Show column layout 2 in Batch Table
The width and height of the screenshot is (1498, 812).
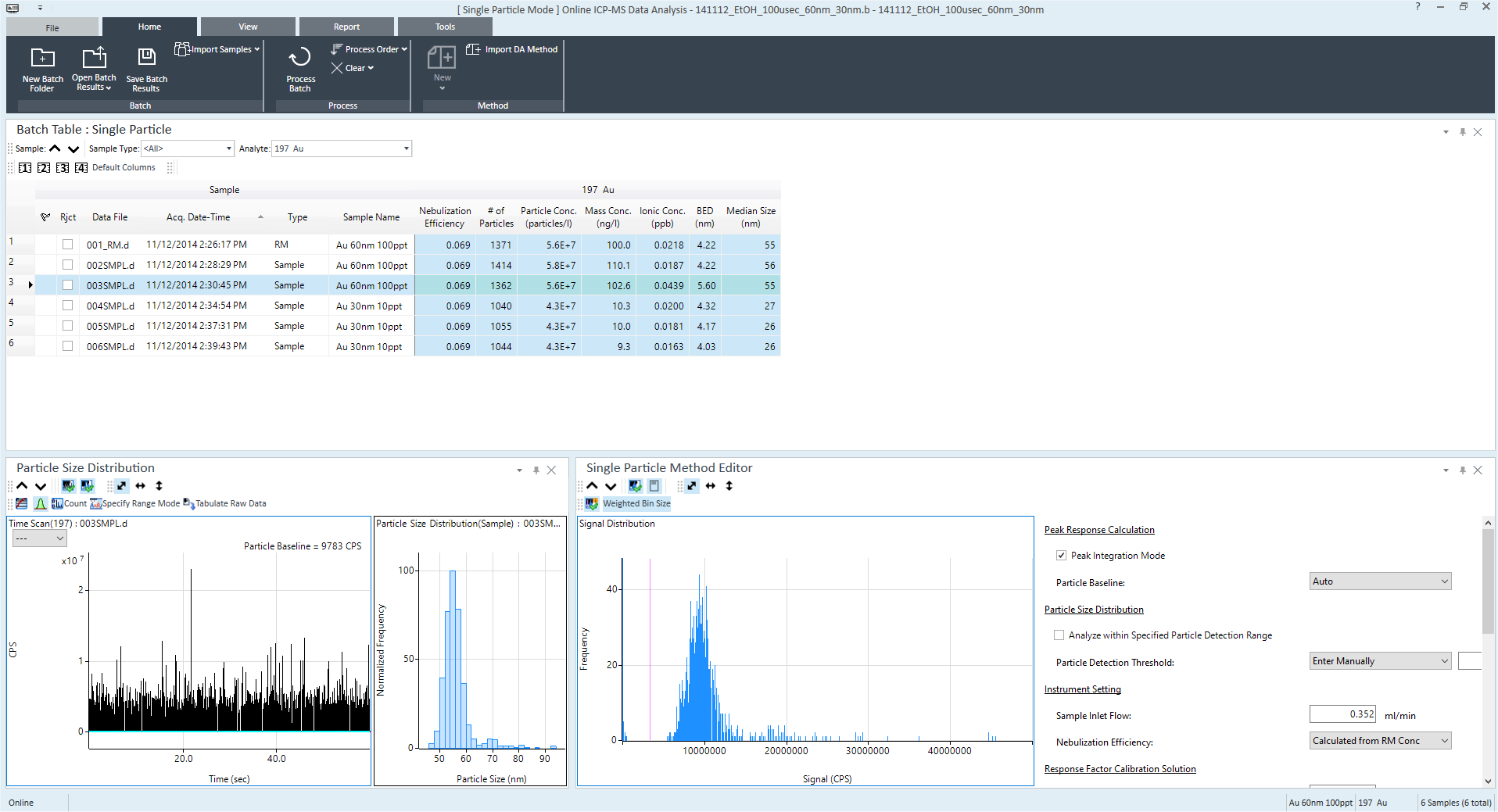point(44,167)
